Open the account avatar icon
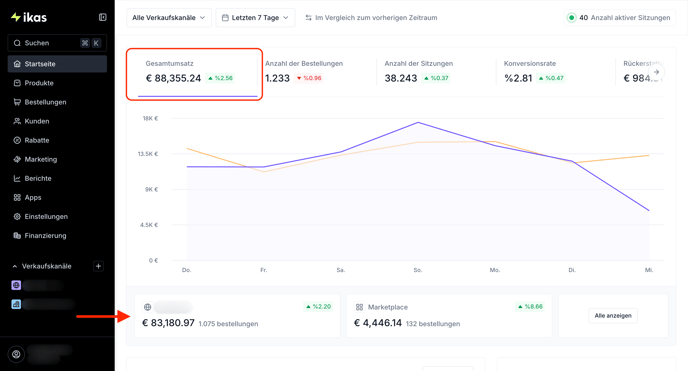The width and height of the screenshot is (688, 371). (x=16, y=354)
